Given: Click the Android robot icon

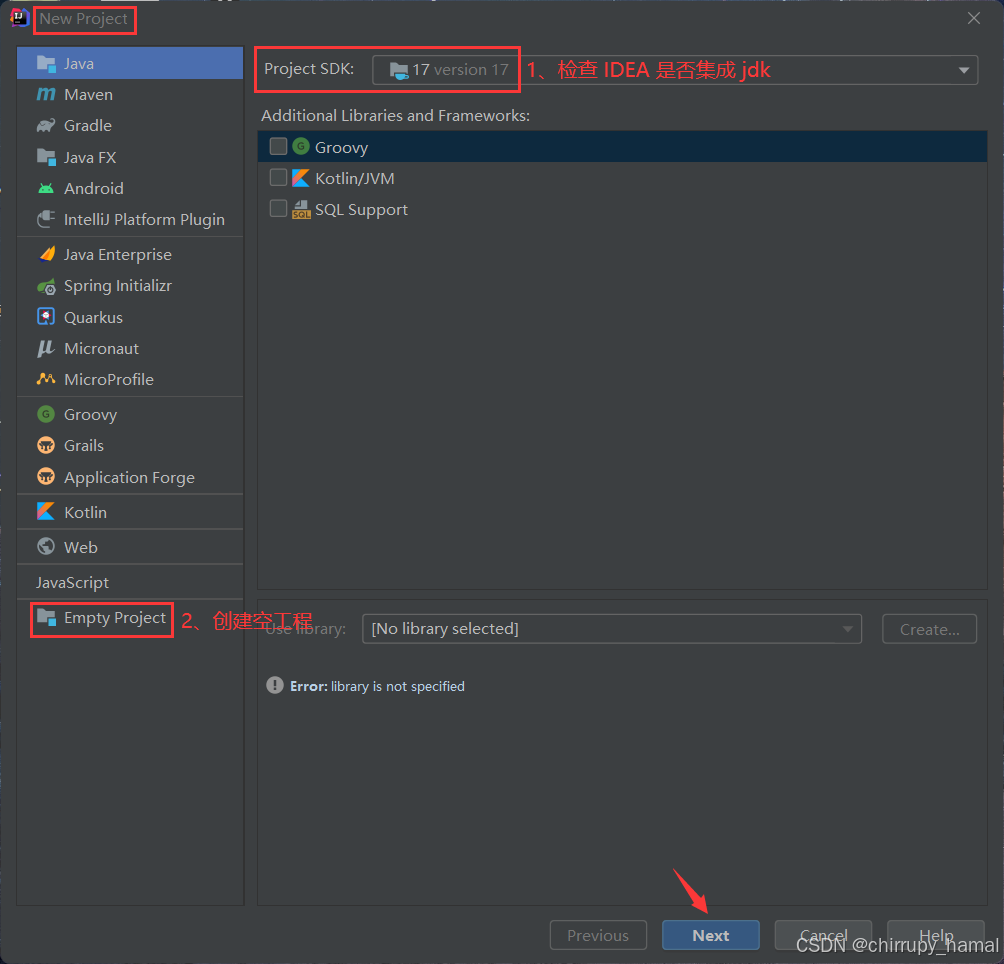Looking at the screenshot, I should pos(46,188).
